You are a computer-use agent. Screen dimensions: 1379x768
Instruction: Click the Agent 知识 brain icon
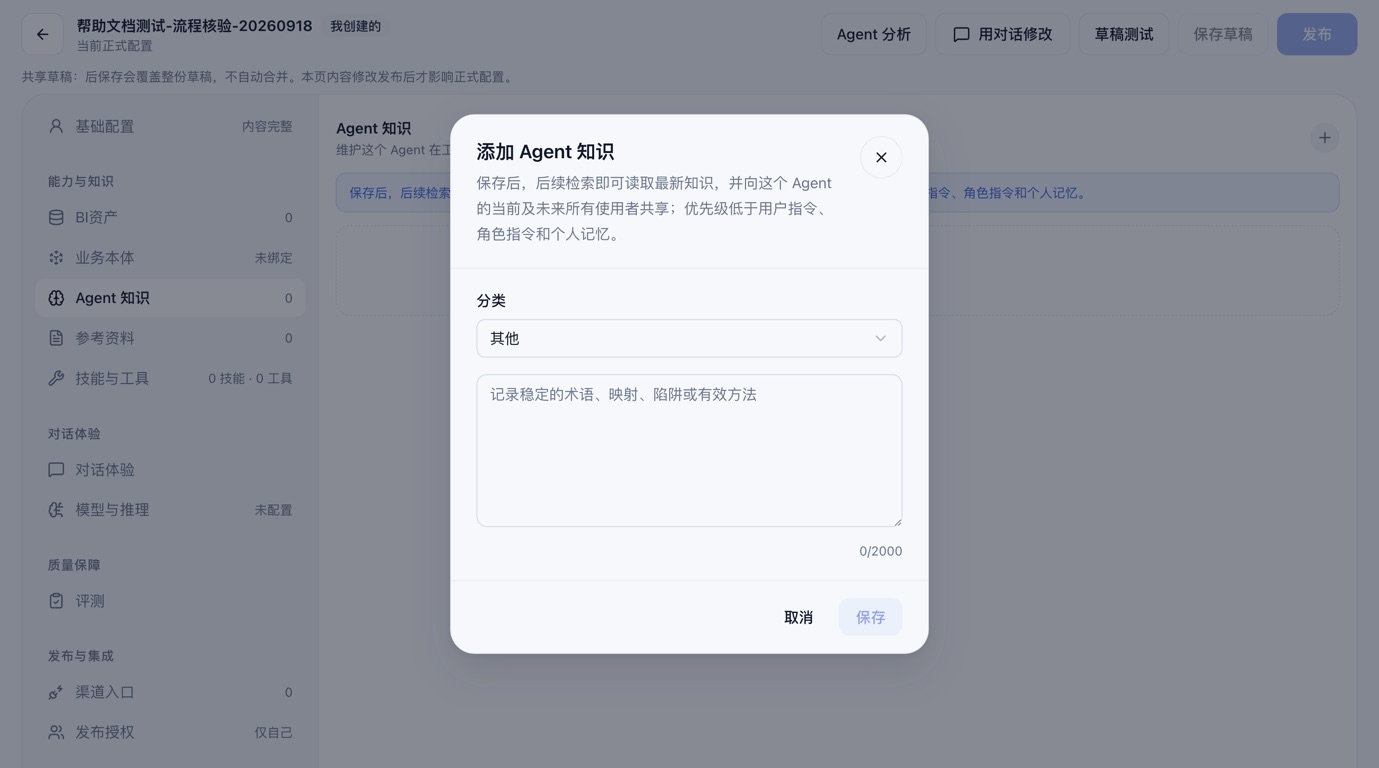pyautogui.click(x=56, y=298)
